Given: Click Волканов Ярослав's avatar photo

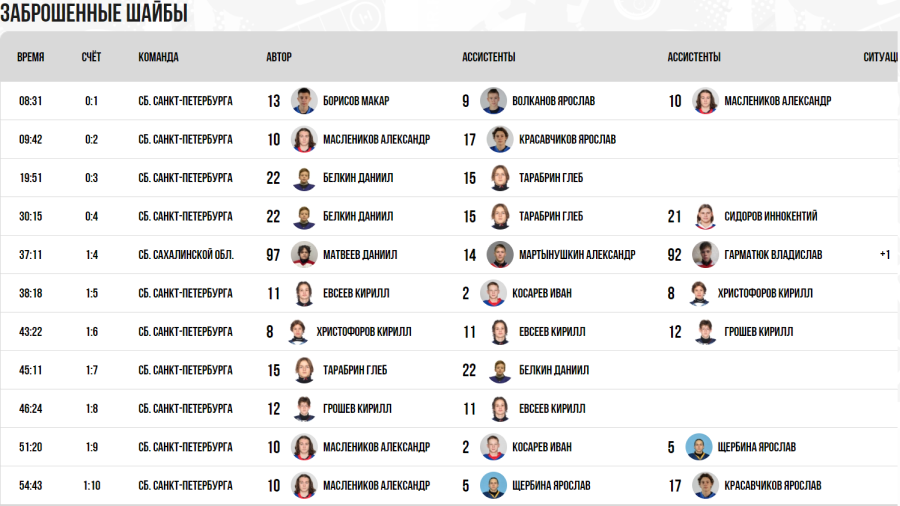Looking at the screenshot, I should coord(492,101).
